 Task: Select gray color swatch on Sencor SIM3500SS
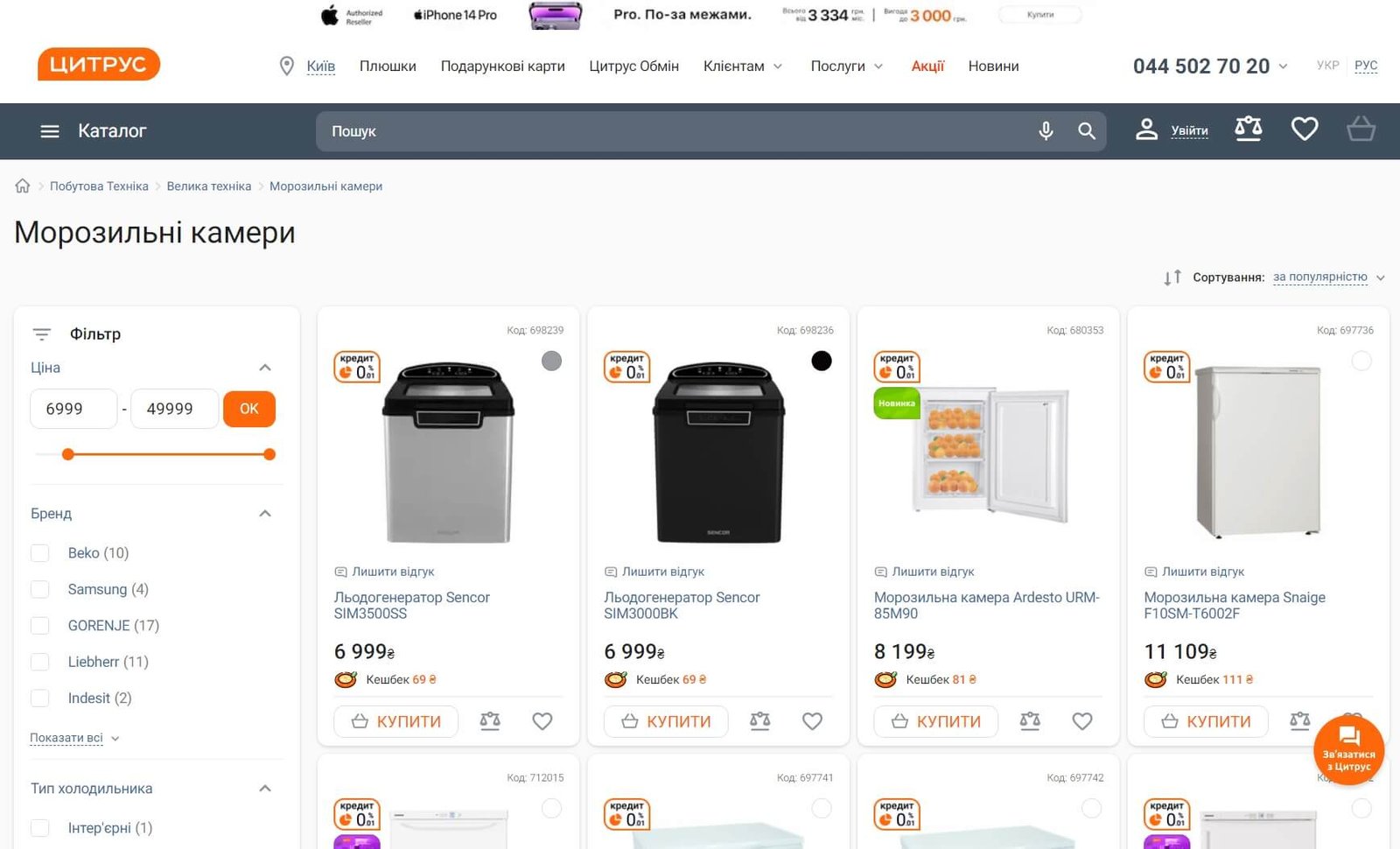click(551, 361)
